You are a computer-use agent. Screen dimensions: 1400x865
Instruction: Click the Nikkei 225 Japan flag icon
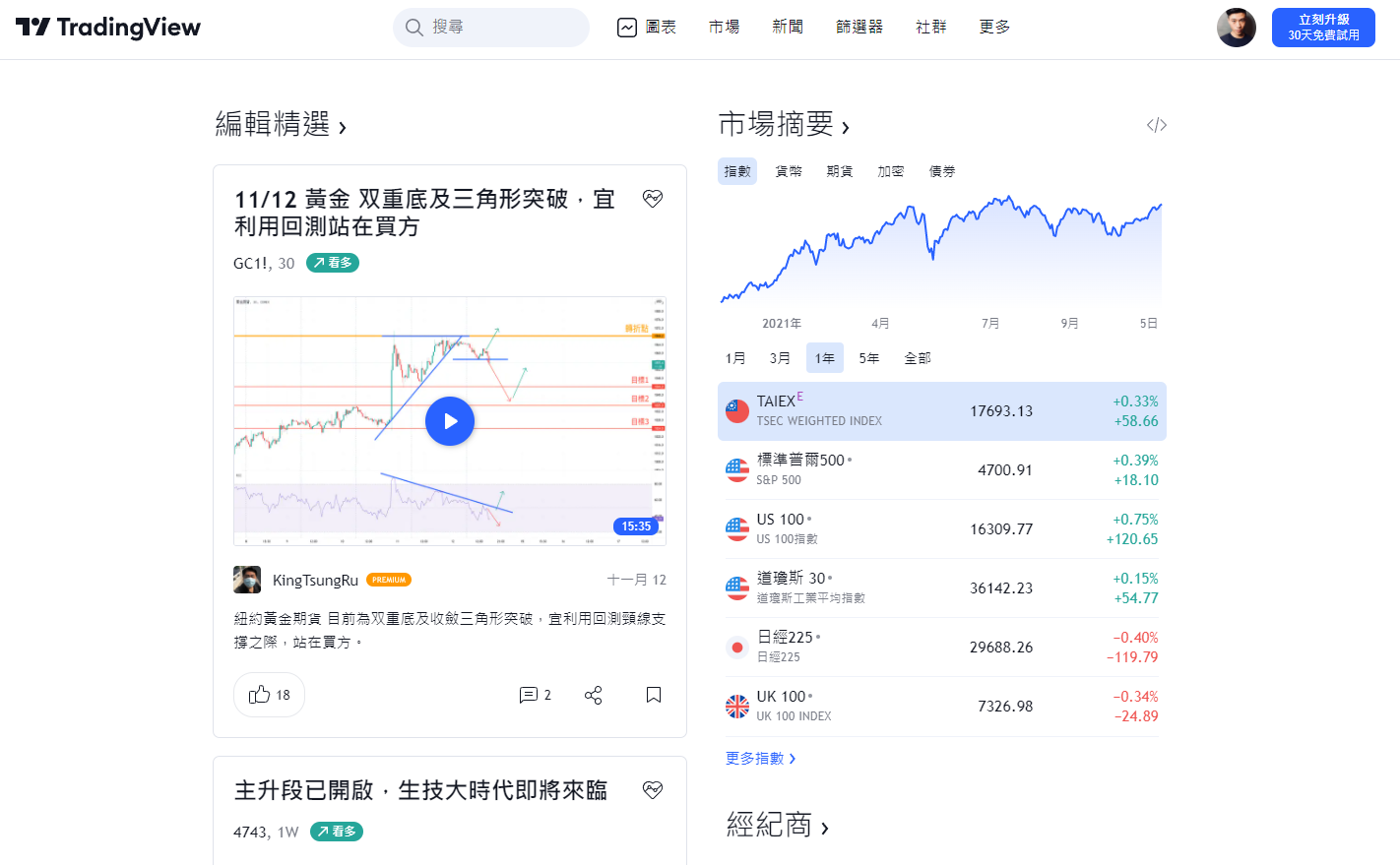737,648
